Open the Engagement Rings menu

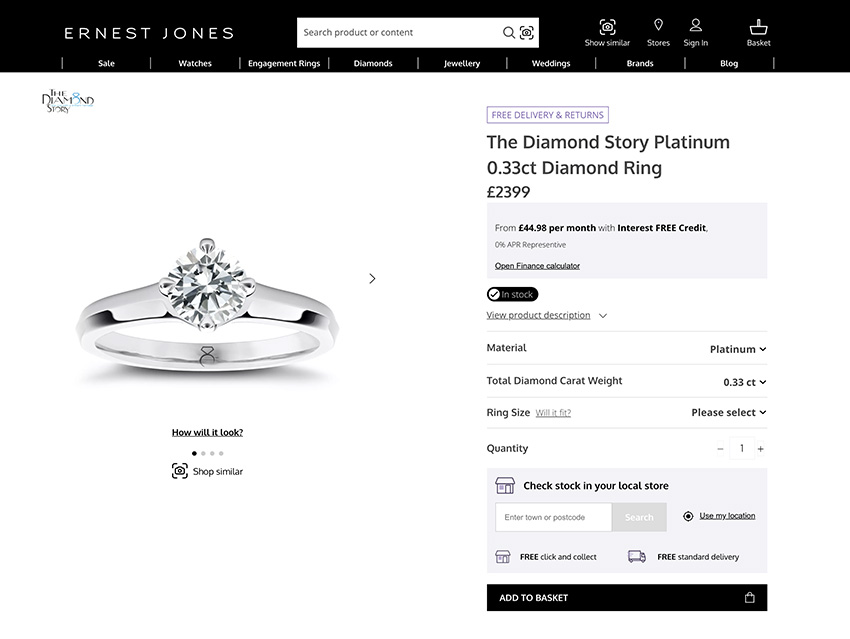coord(282,63)
